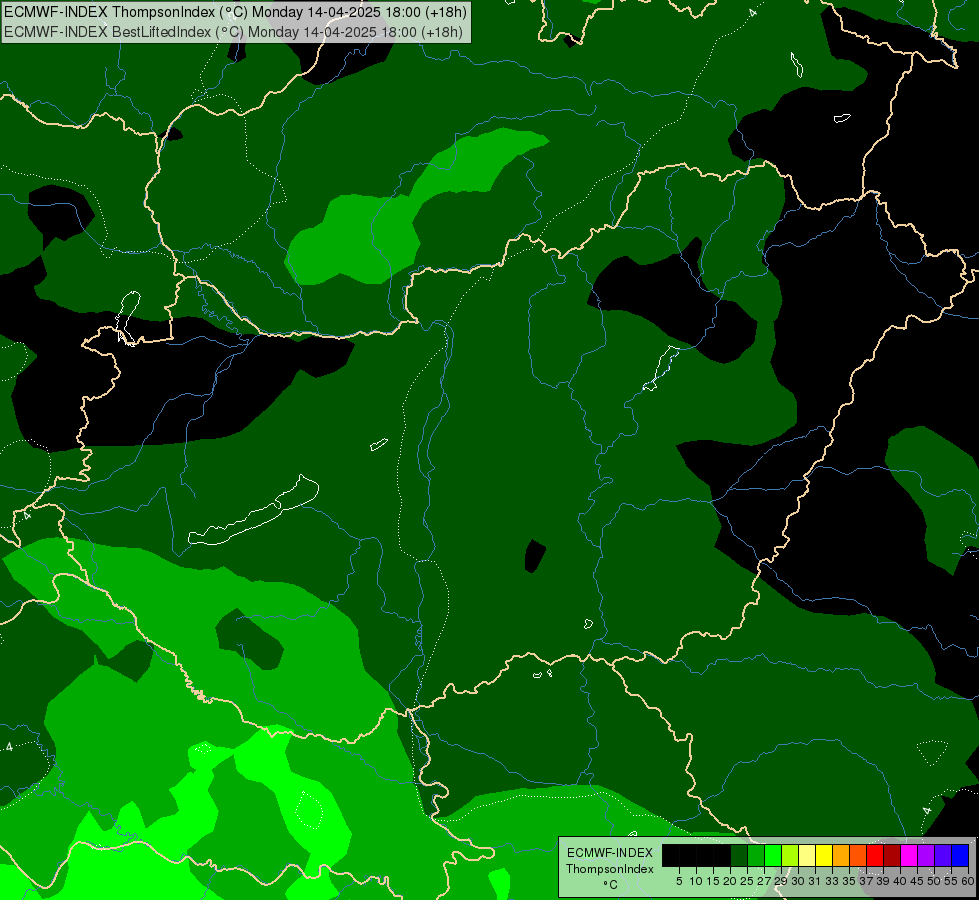Select the orange-red 35–37 legend swatch
Screen dimensions: 979x900
tap(857, 855)
